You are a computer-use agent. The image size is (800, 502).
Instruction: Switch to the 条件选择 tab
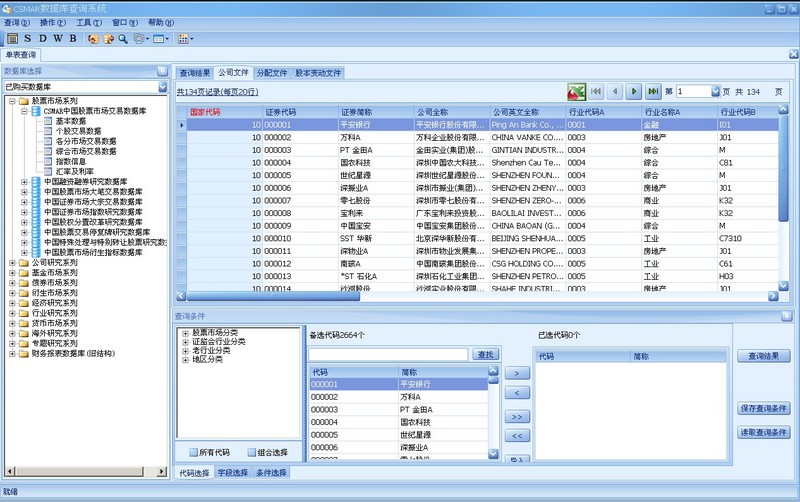pos(271,473)
